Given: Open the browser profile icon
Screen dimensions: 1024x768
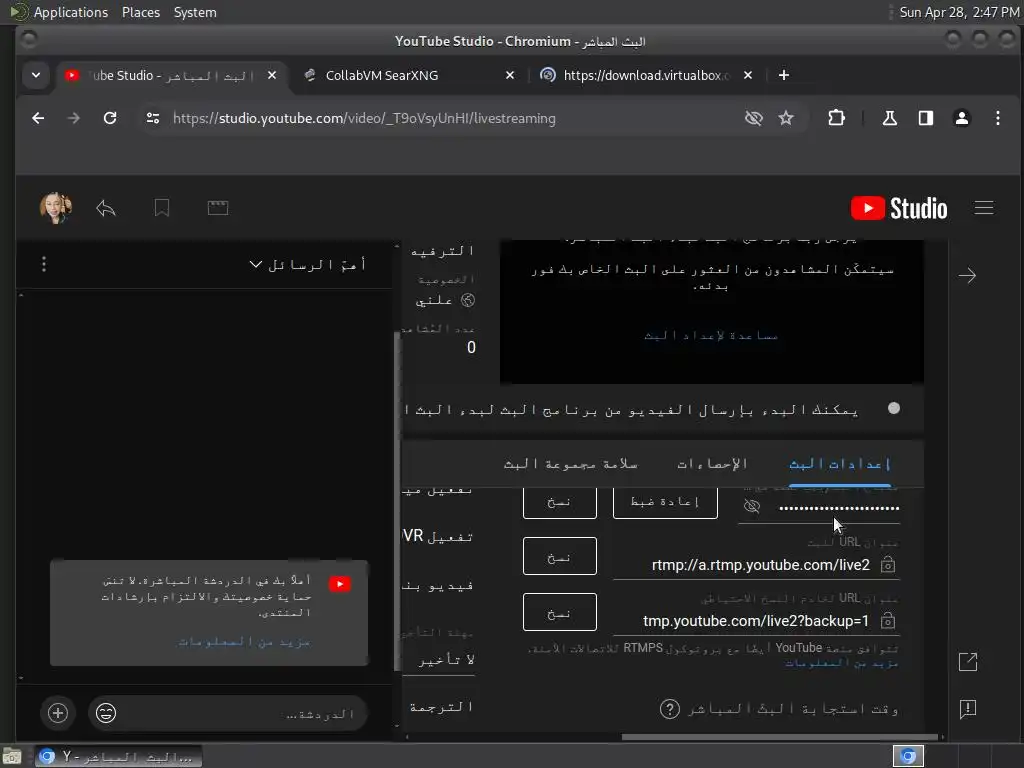Looking at the screenshot, I should [961, 118].
